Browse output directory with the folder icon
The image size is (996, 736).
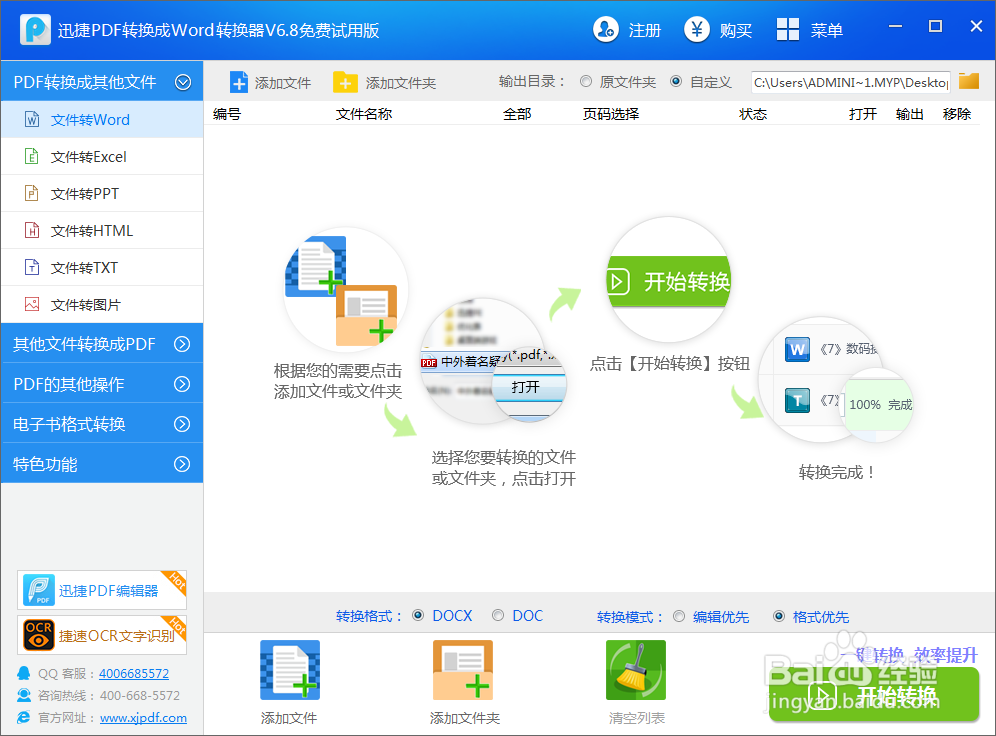click(969, 81)
